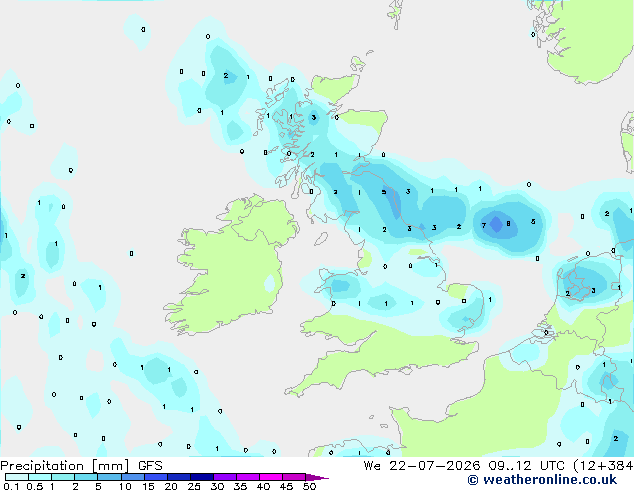Click the '30' legend scale label
The image size is (634, 490).
coord(218,486)
